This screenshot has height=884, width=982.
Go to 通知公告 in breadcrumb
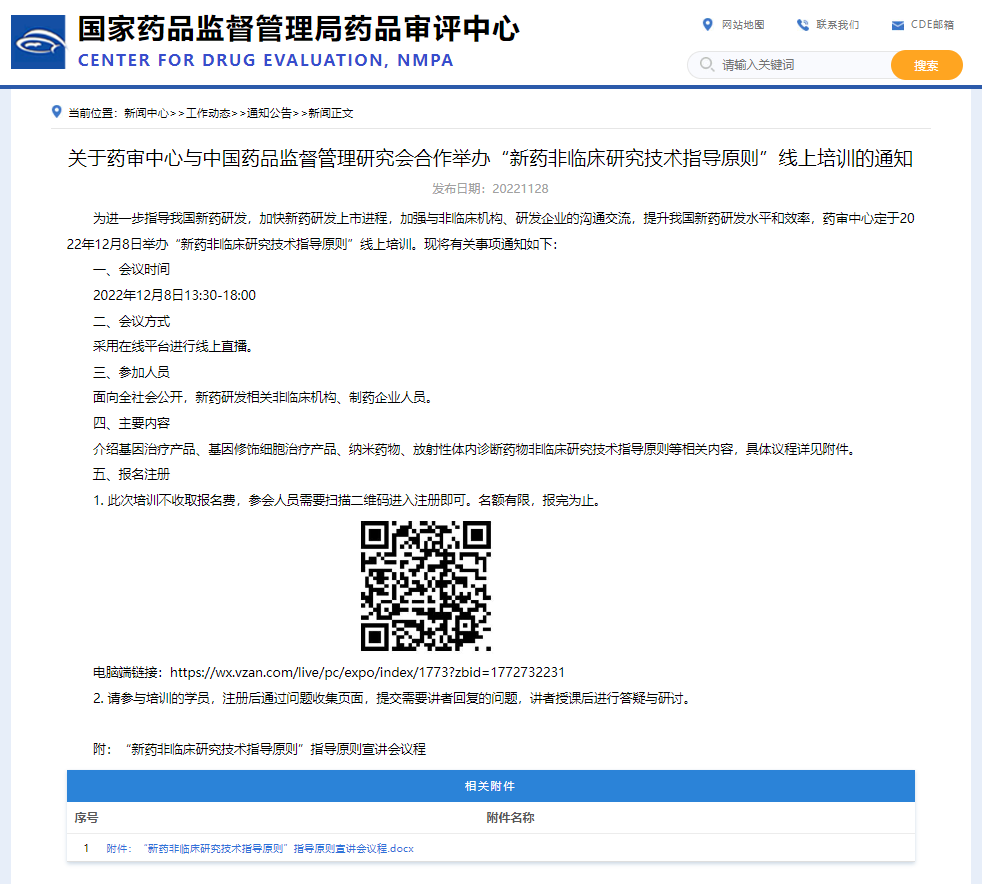click(x=269, y=113)
